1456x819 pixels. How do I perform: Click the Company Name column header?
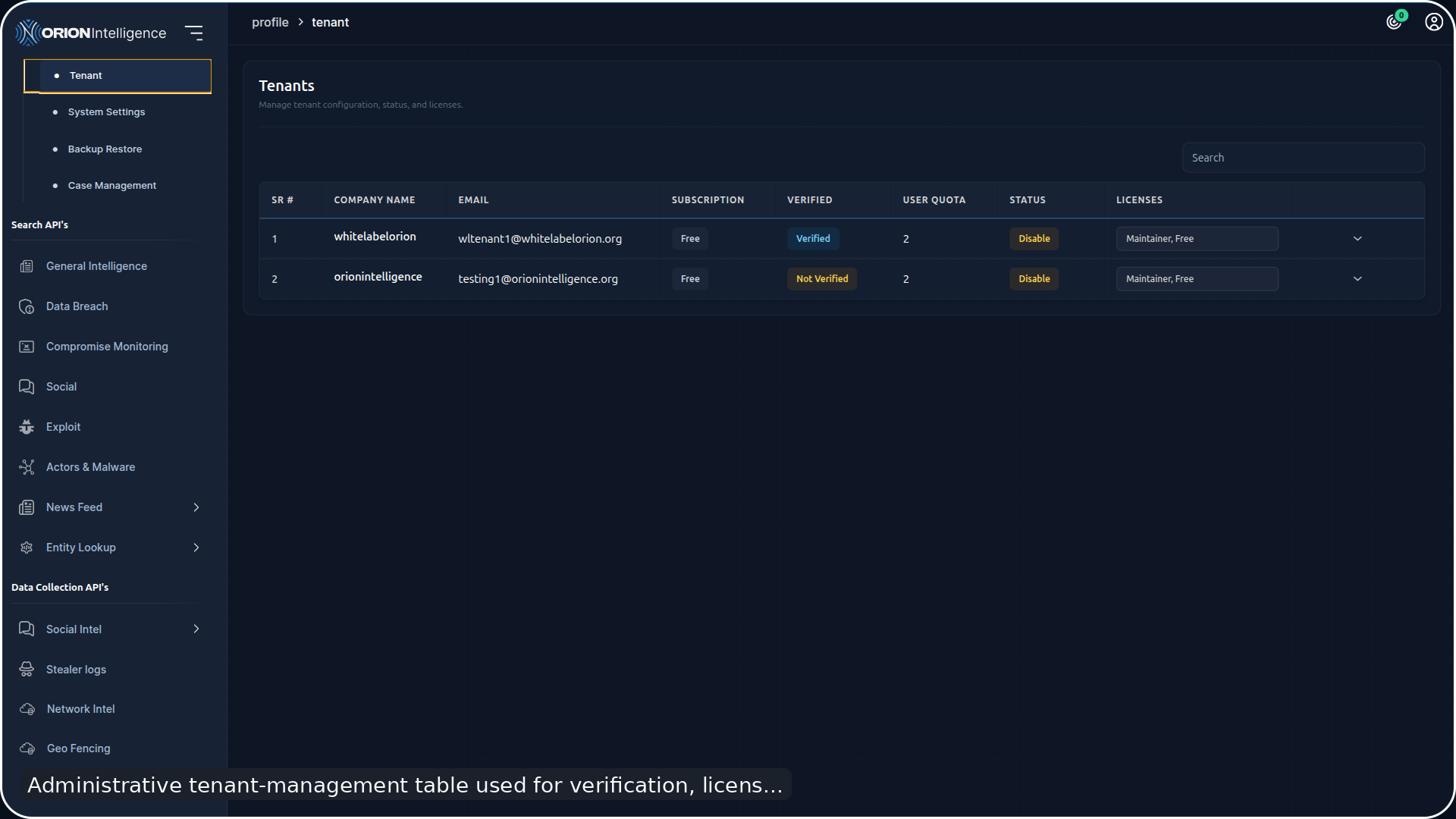point(375,200)
